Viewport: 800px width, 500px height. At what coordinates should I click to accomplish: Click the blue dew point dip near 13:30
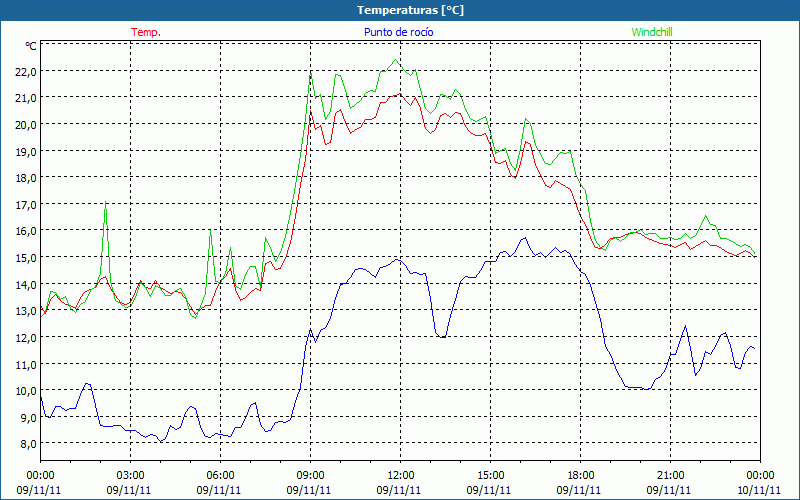click(442, 337)
